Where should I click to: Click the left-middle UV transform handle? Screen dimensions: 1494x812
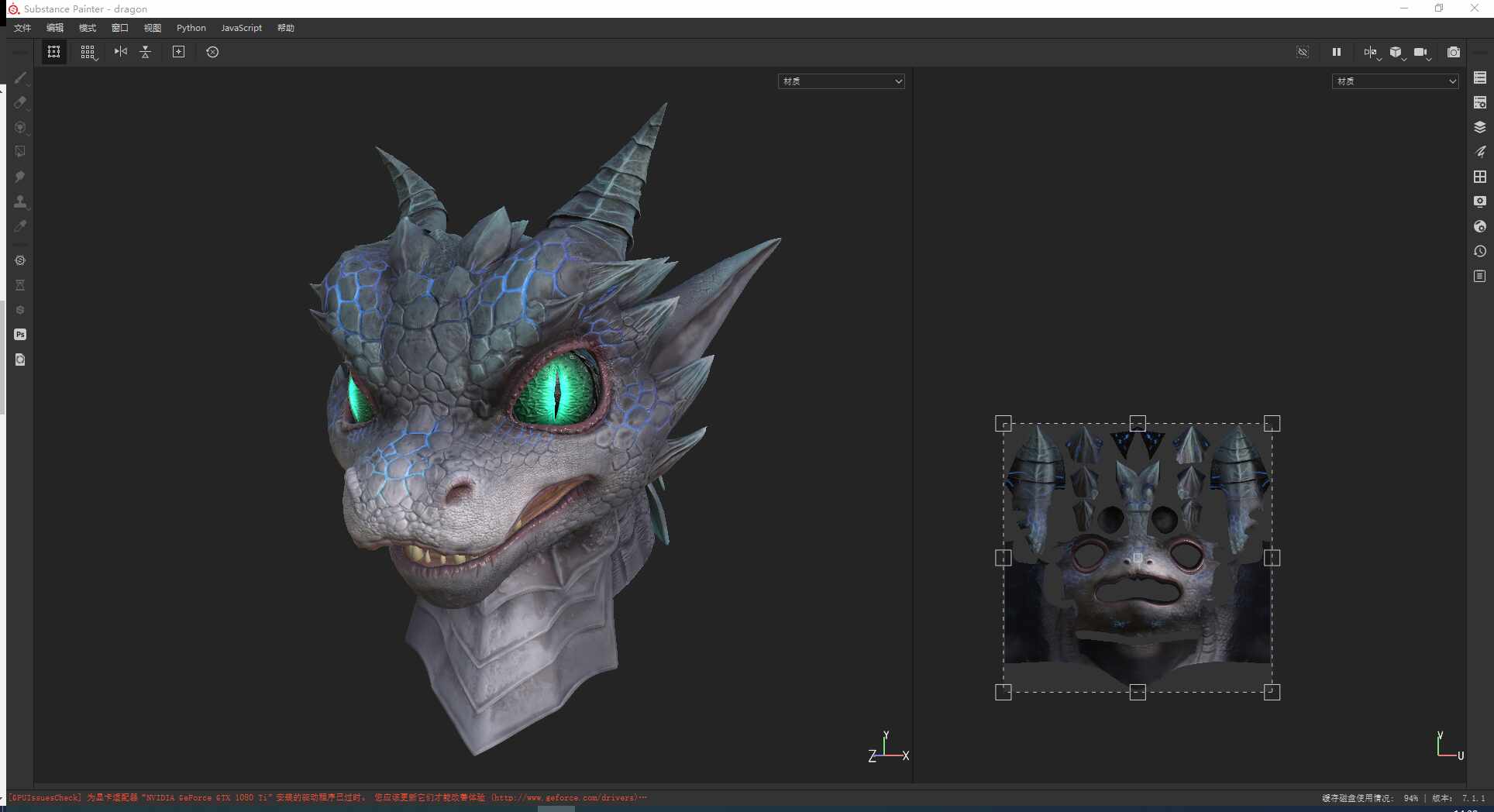pyautogui.click(x=1003, y=558)
